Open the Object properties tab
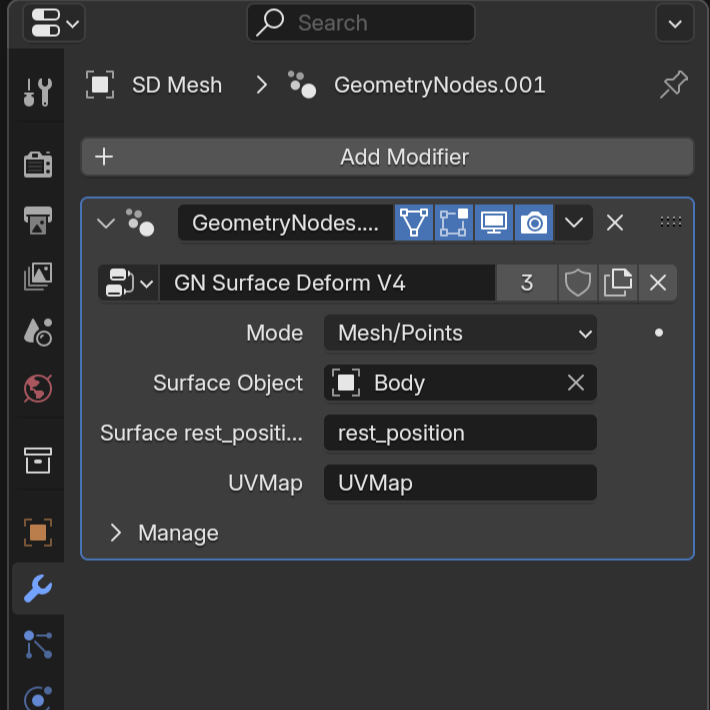This screenshot has width=710, height=710. coord(37,532)
